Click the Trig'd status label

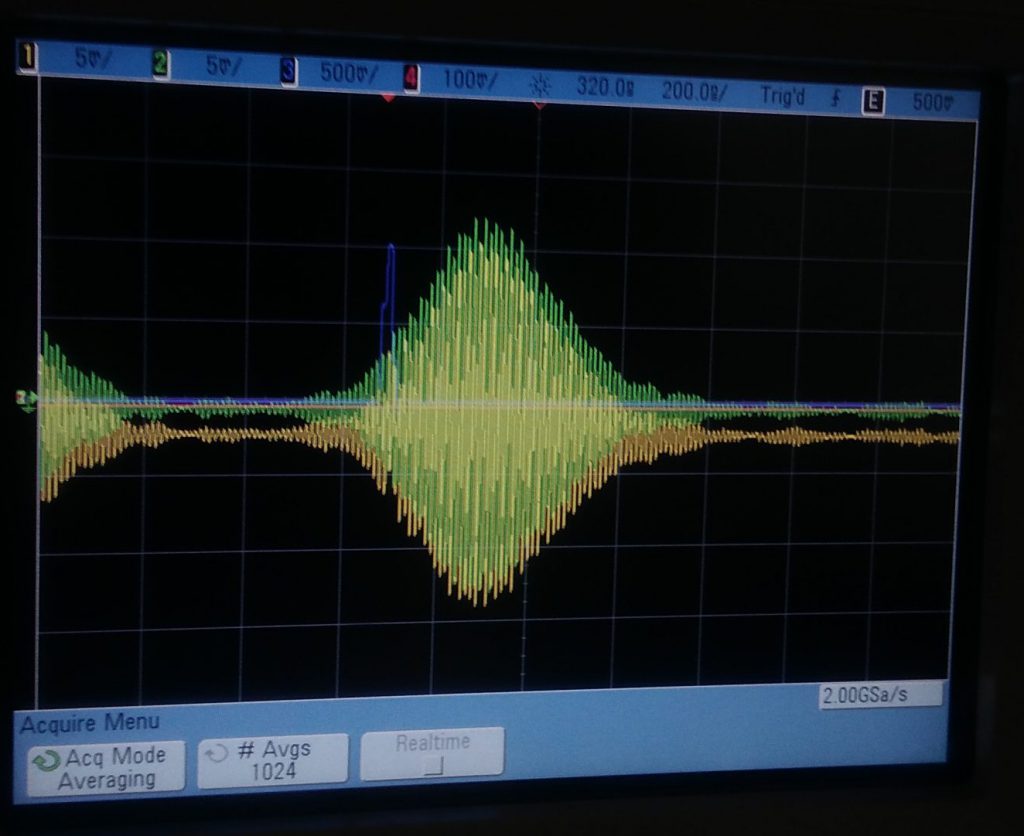coord(782,95)
